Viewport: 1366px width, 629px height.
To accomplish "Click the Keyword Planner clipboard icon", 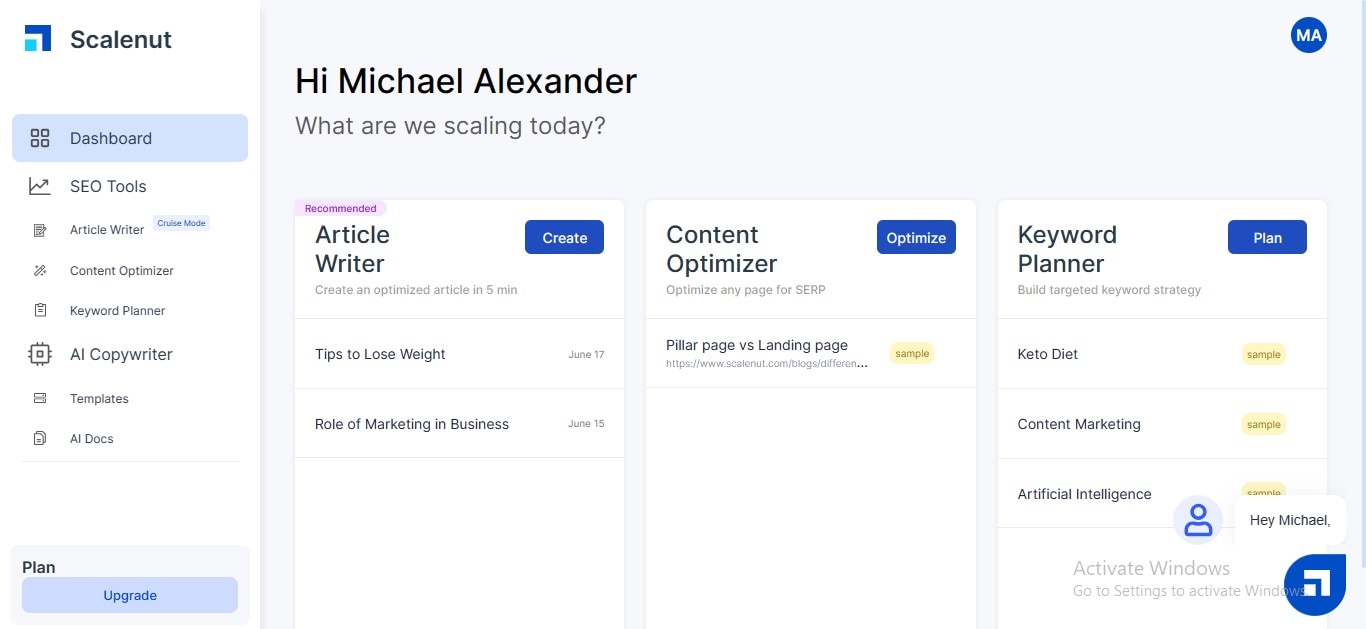I will tap(40, 311).
